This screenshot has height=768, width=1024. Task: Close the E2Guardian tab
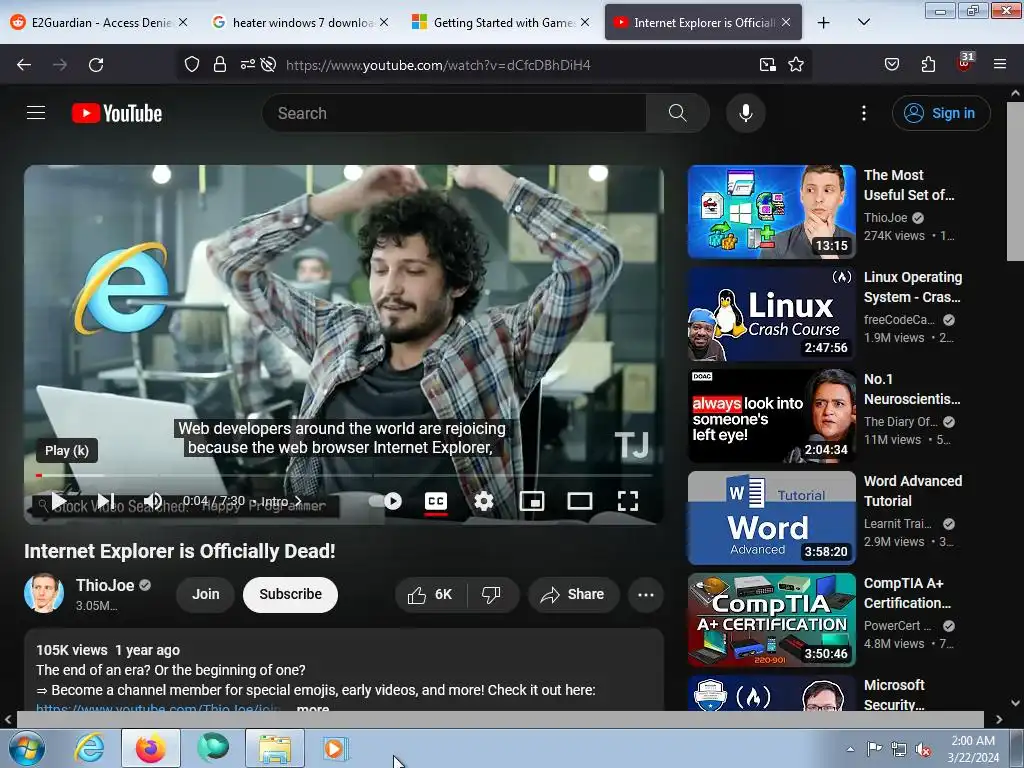point(184,22)
